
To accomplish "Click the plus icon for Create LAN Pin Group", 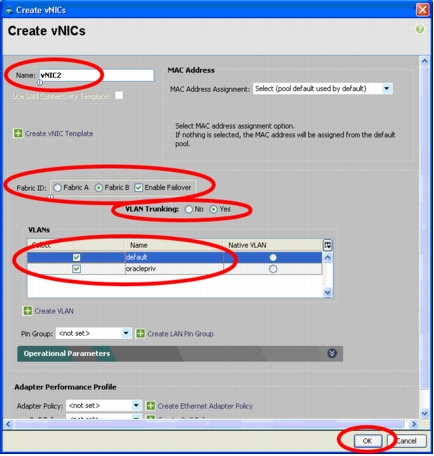I will coord(141,334).
